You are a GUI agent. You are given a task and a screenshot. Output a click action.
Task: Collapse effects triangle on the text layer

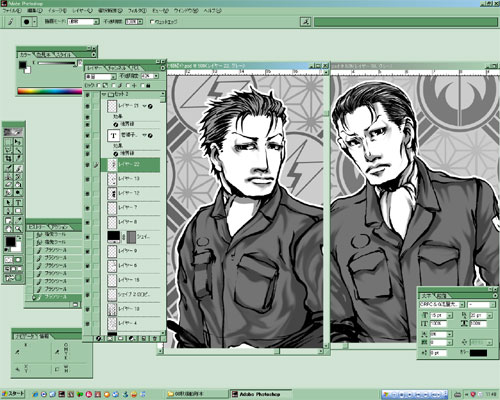[144, 135]
